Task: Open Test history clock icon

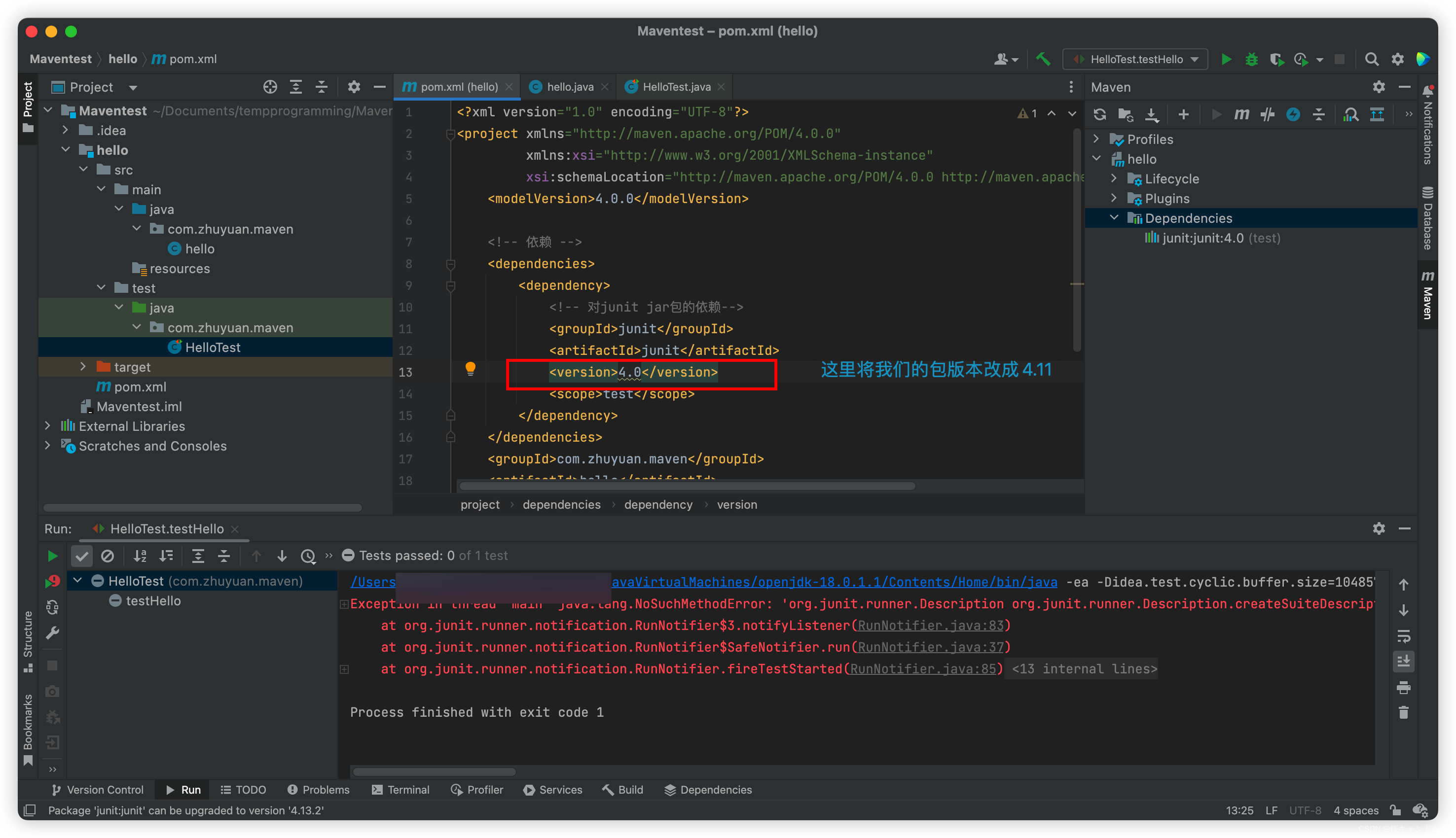Action: [x=308, y=556]
